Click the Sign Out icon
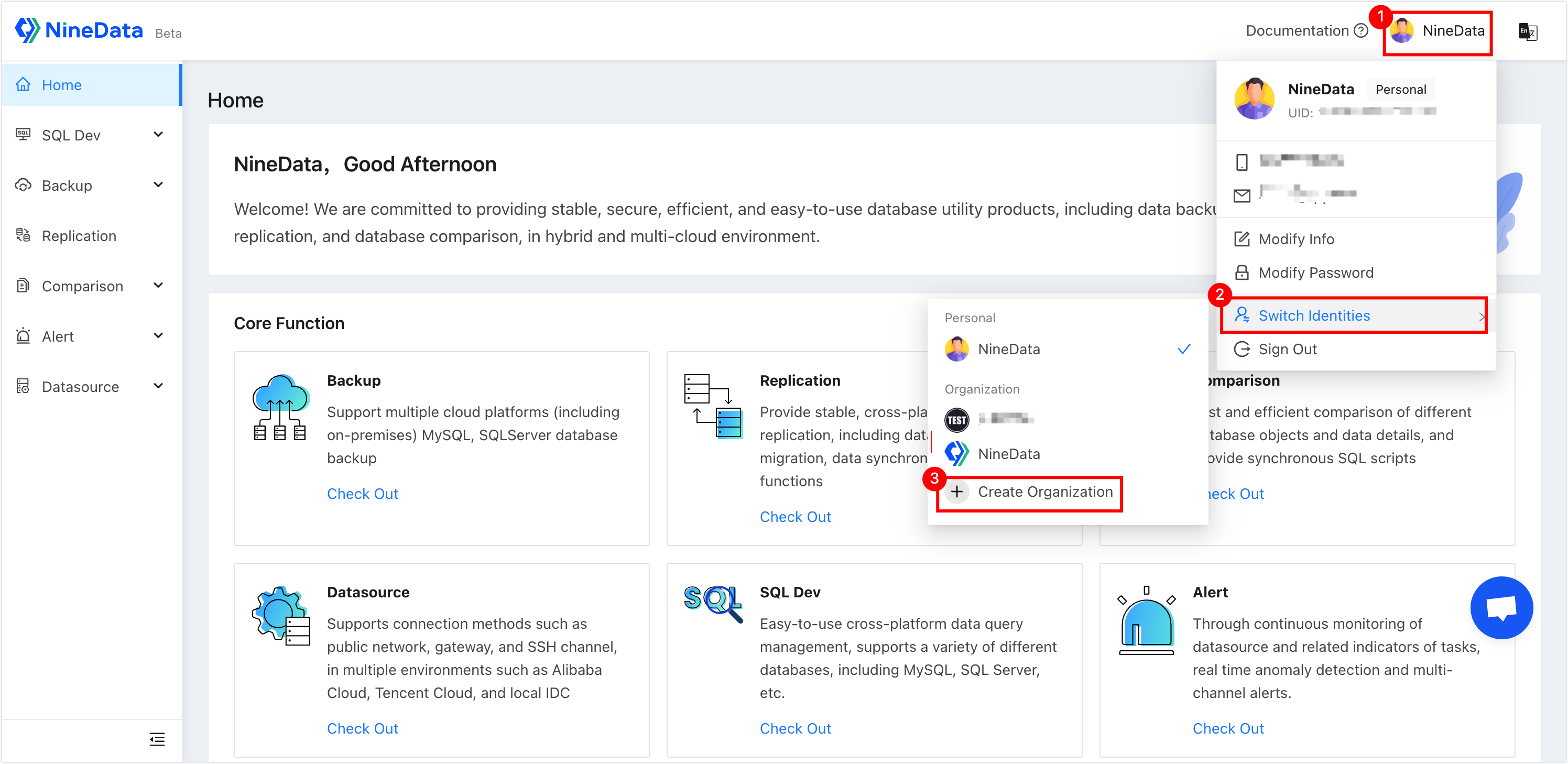Screen dimensions: 1568x764 (1242, 350)
